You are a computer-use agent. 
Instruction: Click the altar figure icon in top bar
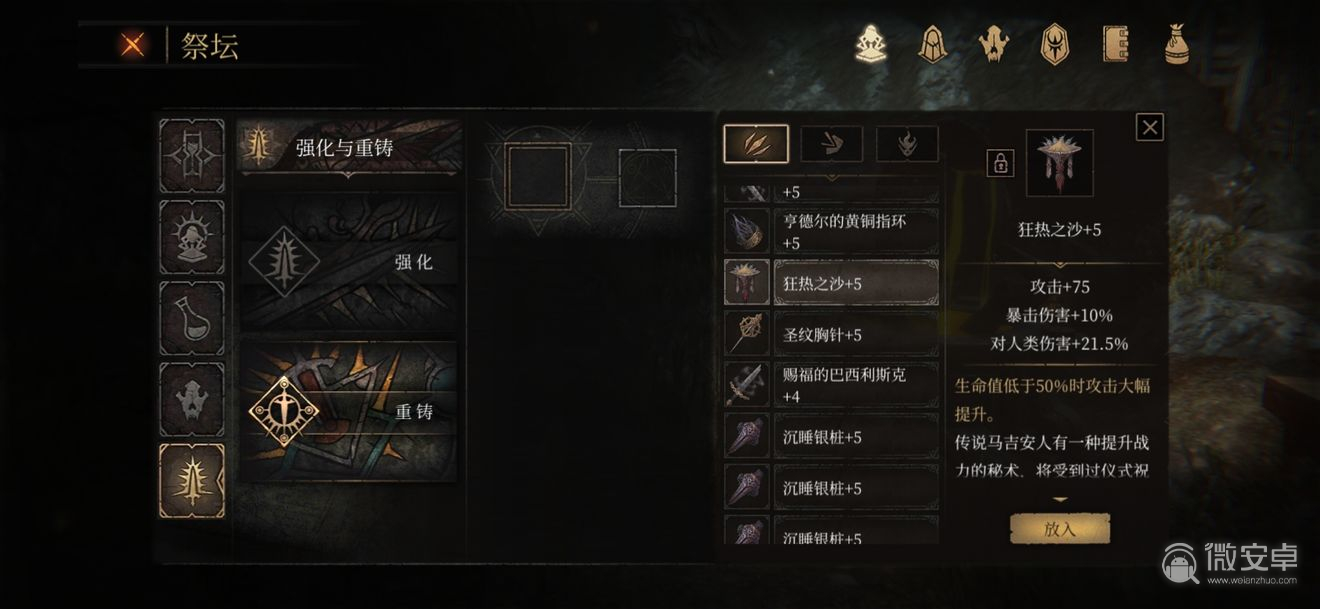coord(872,44)
